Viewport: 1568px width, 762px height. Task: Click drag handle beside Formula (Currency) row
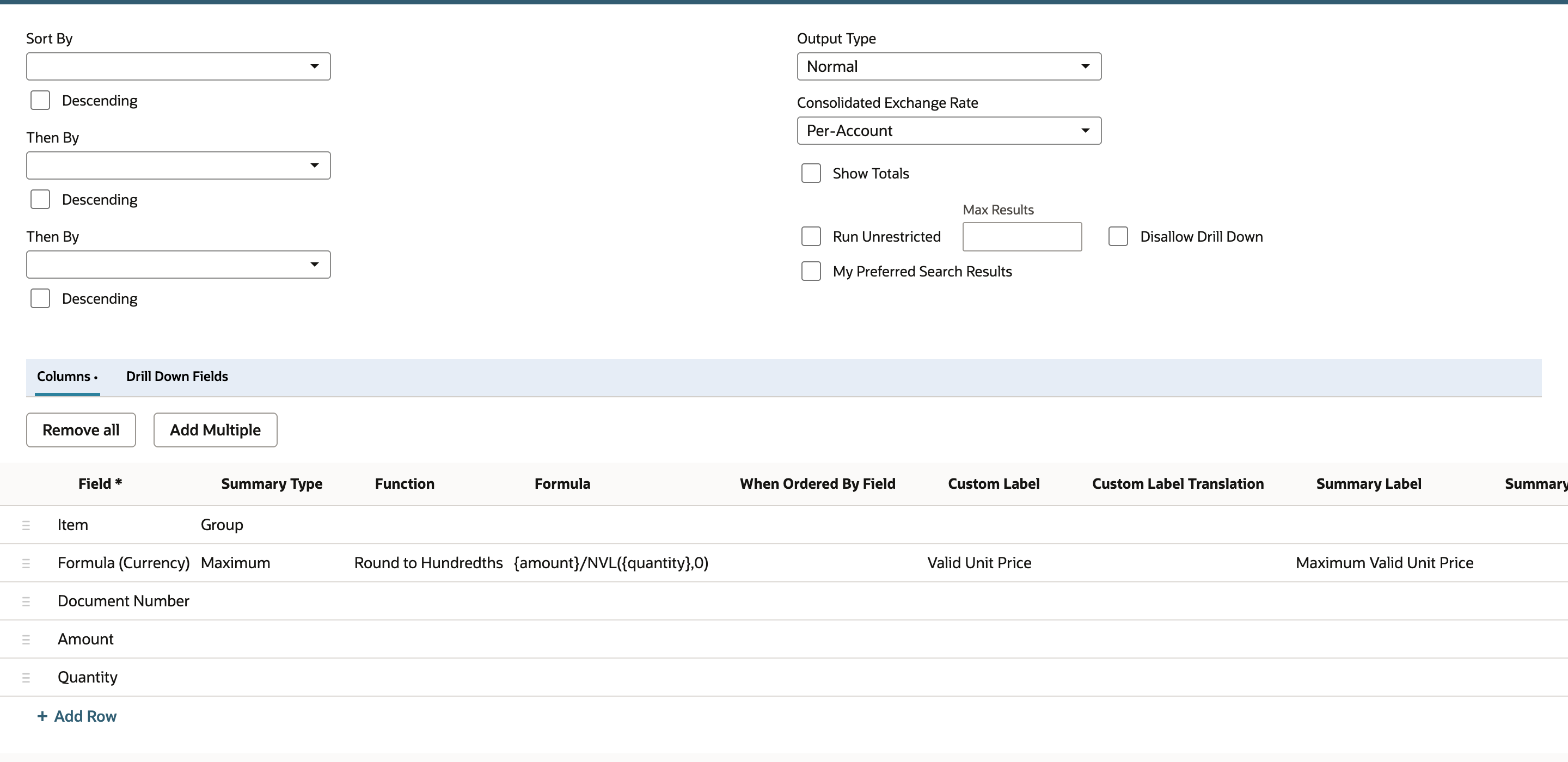click(x=26, y=563)
